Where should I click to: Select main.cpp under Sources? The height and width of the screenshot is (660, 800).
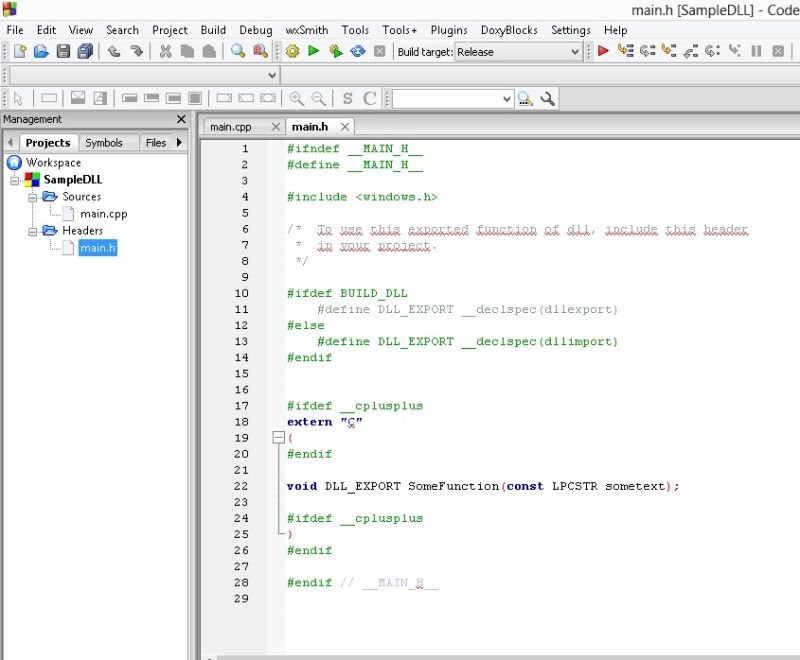pos(104,213)
